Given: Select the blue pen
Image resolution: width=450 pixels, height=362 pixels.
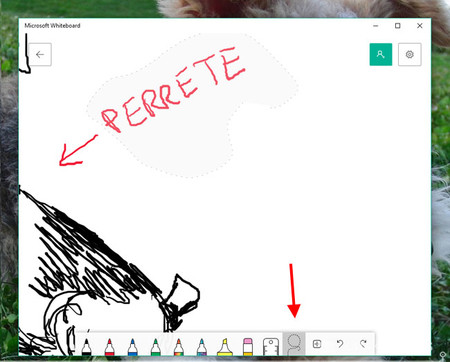Looking at the screenshot, I should (x=132, y=347).
